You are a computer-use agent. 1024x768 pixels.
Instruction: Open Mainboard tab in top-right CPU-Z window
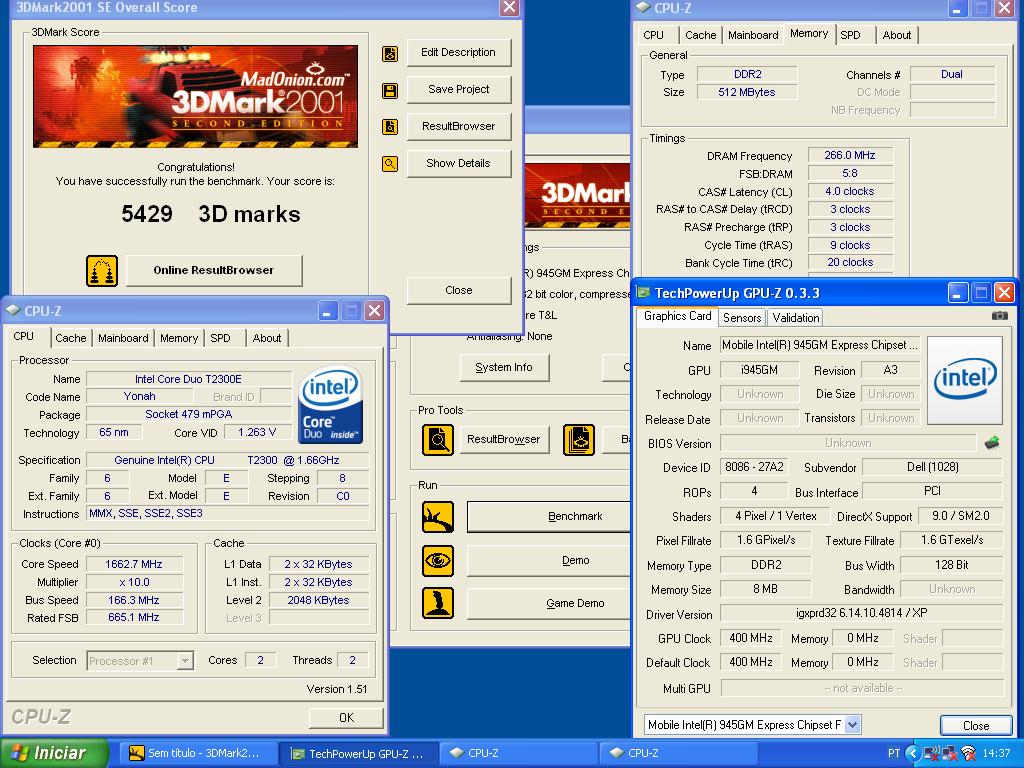[x=753, y=35]
